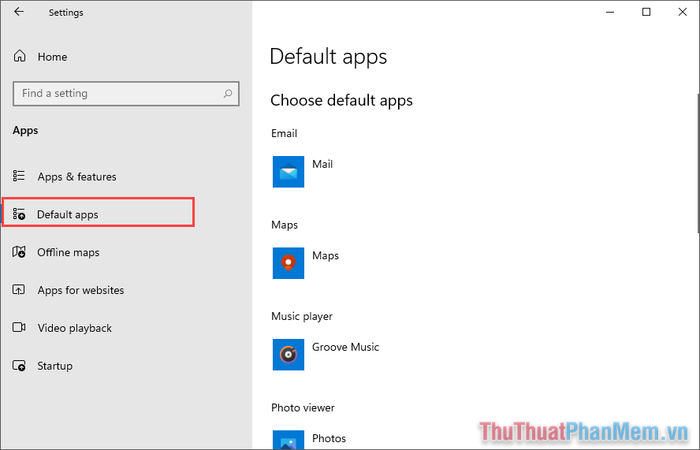The width and height of the screenshot is (700, 450).
Task: Click the Mail app icon
Action: pos(288,172)
